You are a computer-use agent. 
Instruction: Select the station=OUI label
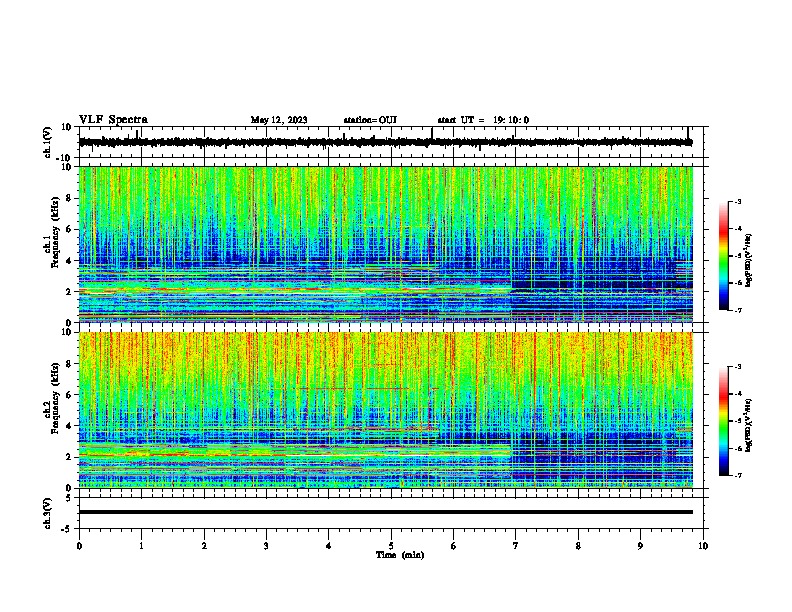pos(370,120)
